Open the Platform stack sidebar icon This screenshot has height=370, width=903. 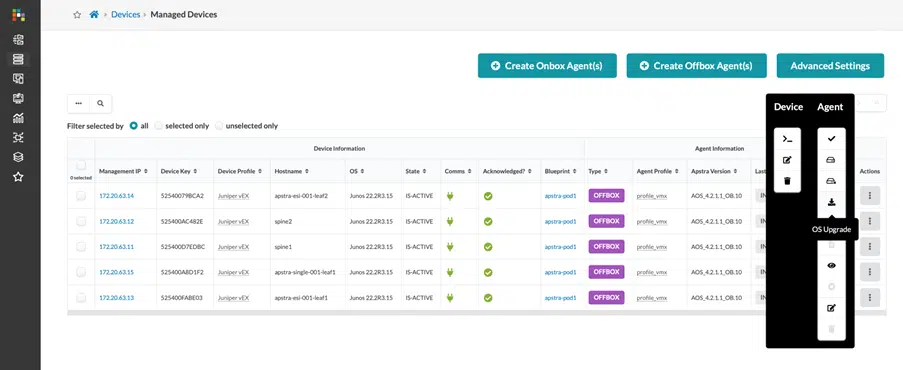pyautogui.click(x=18, y=157)
